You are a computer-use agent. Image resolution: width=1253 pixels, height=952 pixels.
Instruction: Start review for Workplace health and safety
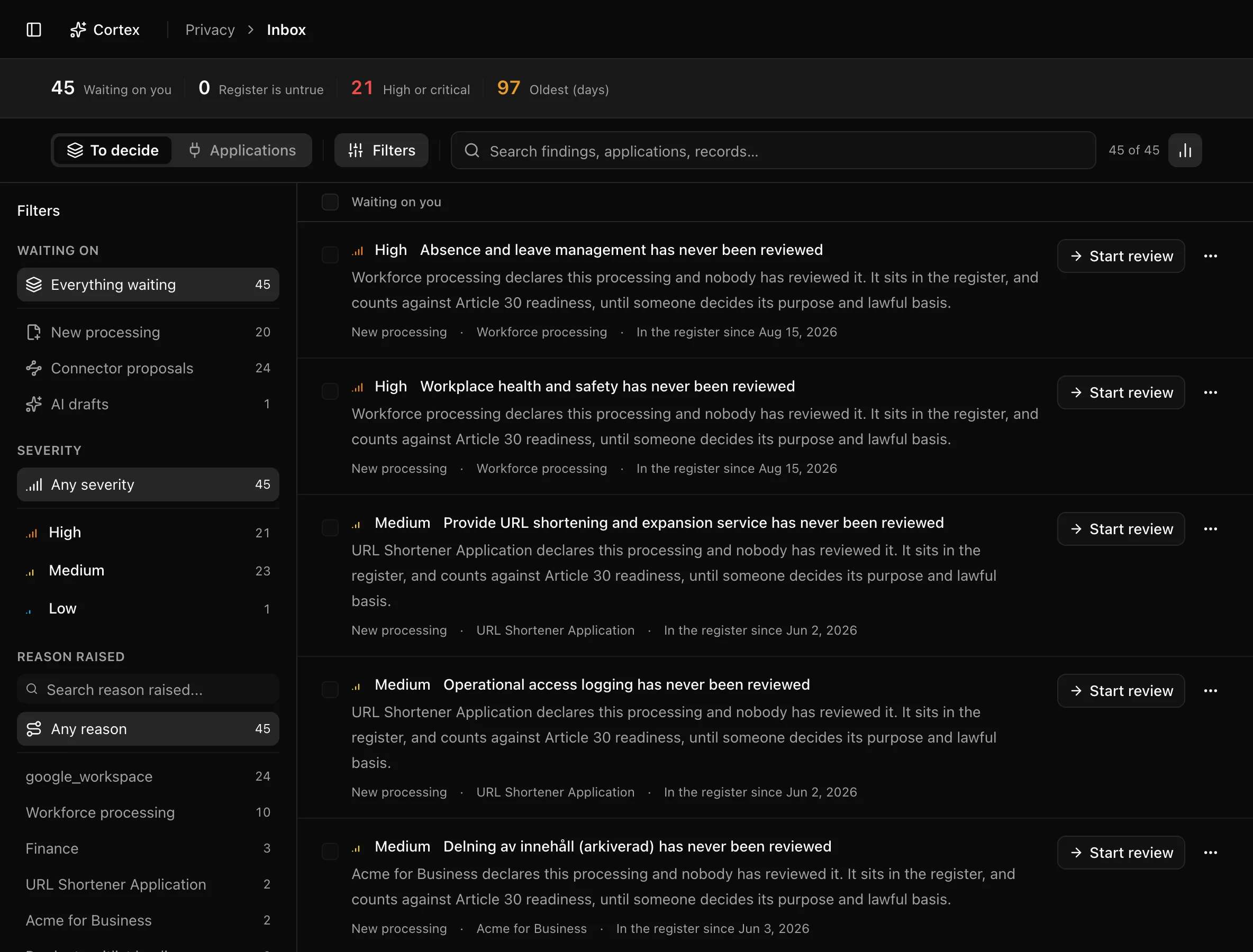tap(1121, 392)
